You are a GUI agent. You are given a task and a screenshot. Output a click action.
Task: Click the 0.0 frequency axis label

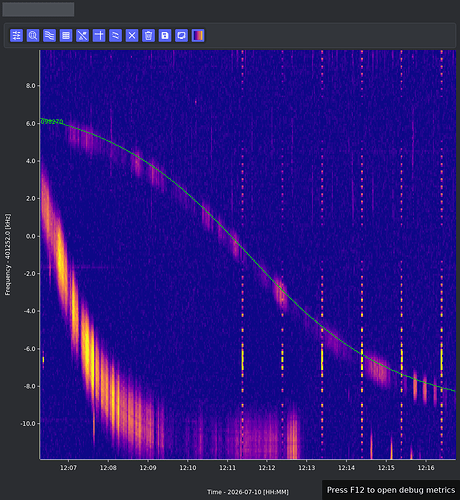[30, 236]
